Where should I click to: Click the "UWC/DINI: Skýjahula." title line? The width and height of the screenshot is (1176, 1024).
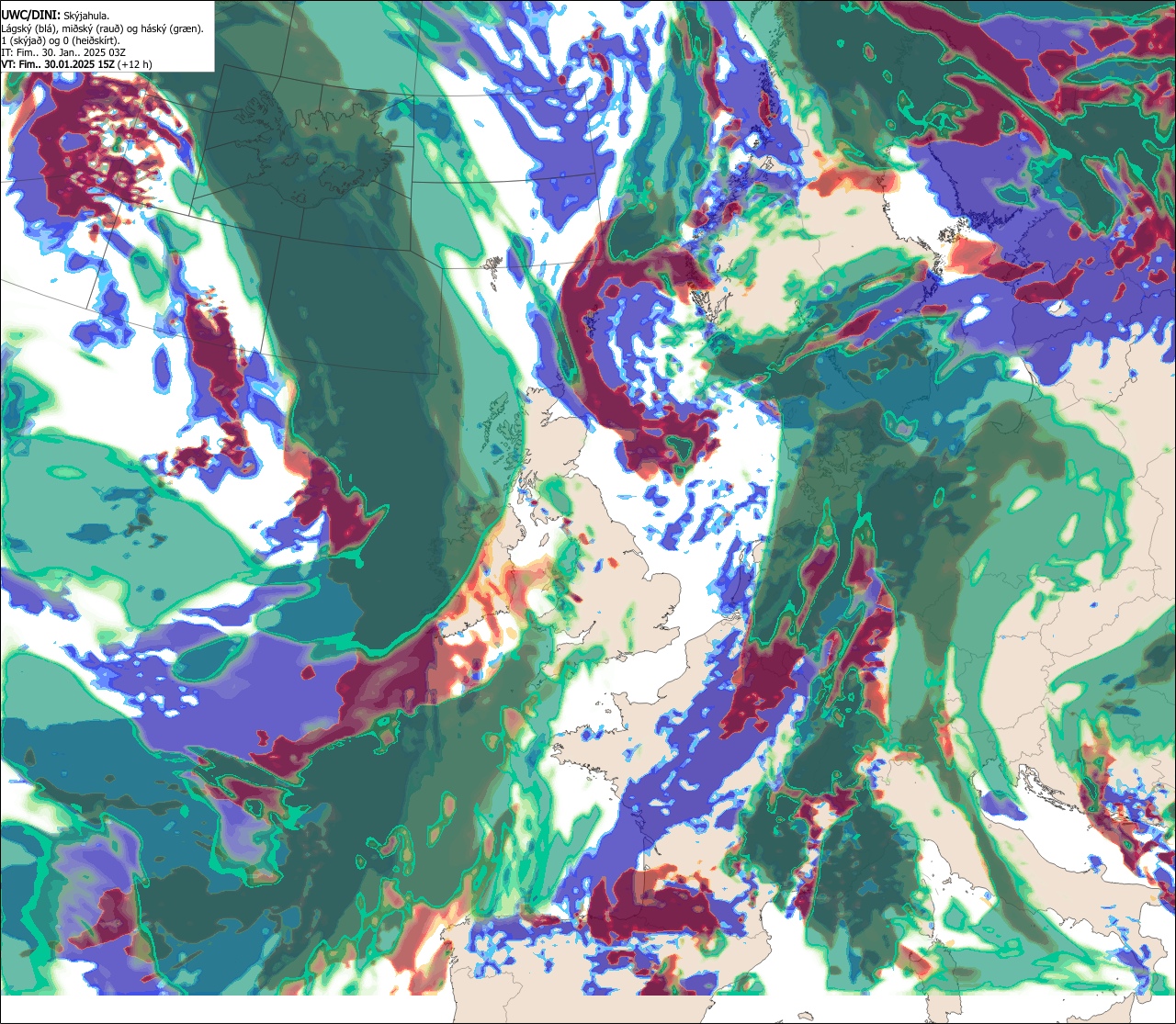coord(55,15)
